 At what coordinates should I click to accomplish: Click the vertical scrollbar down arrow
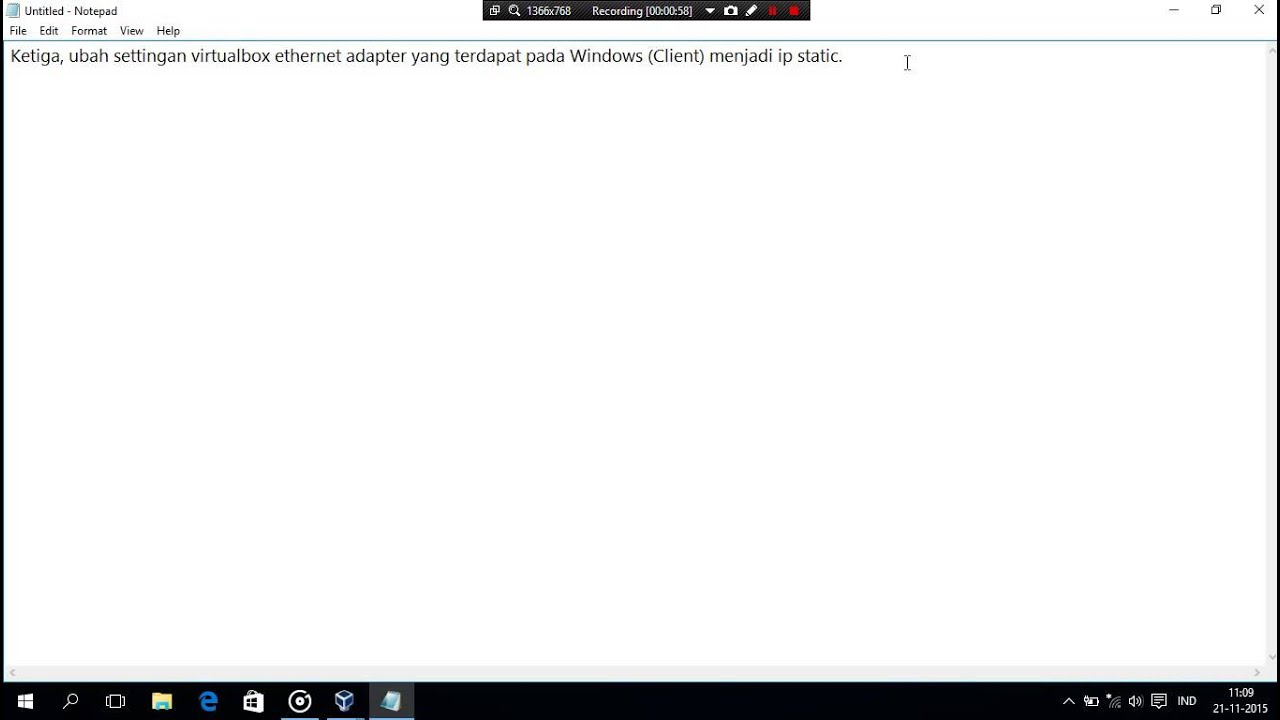tap(1272, 658)
